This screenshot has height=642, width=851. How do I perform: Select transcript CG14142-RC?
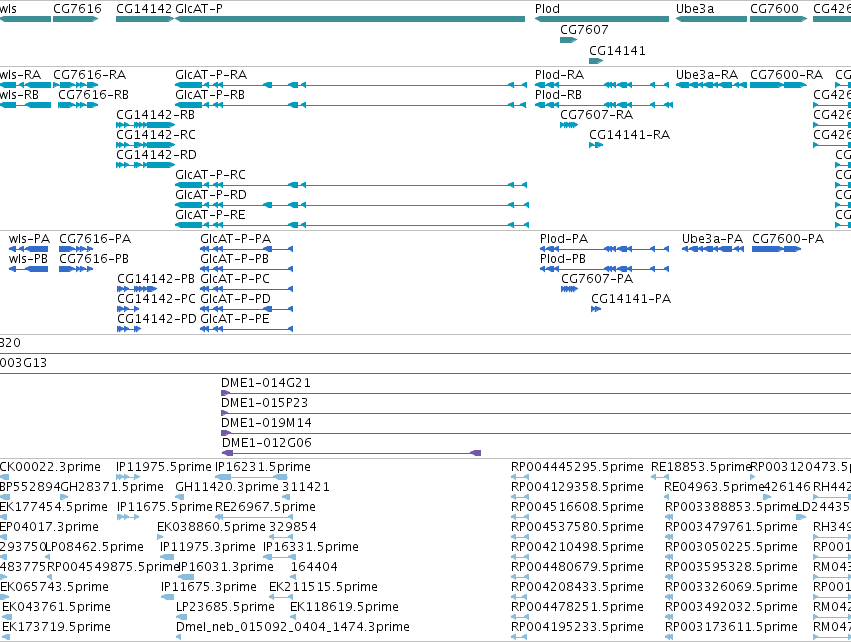[x=145, y=145]
